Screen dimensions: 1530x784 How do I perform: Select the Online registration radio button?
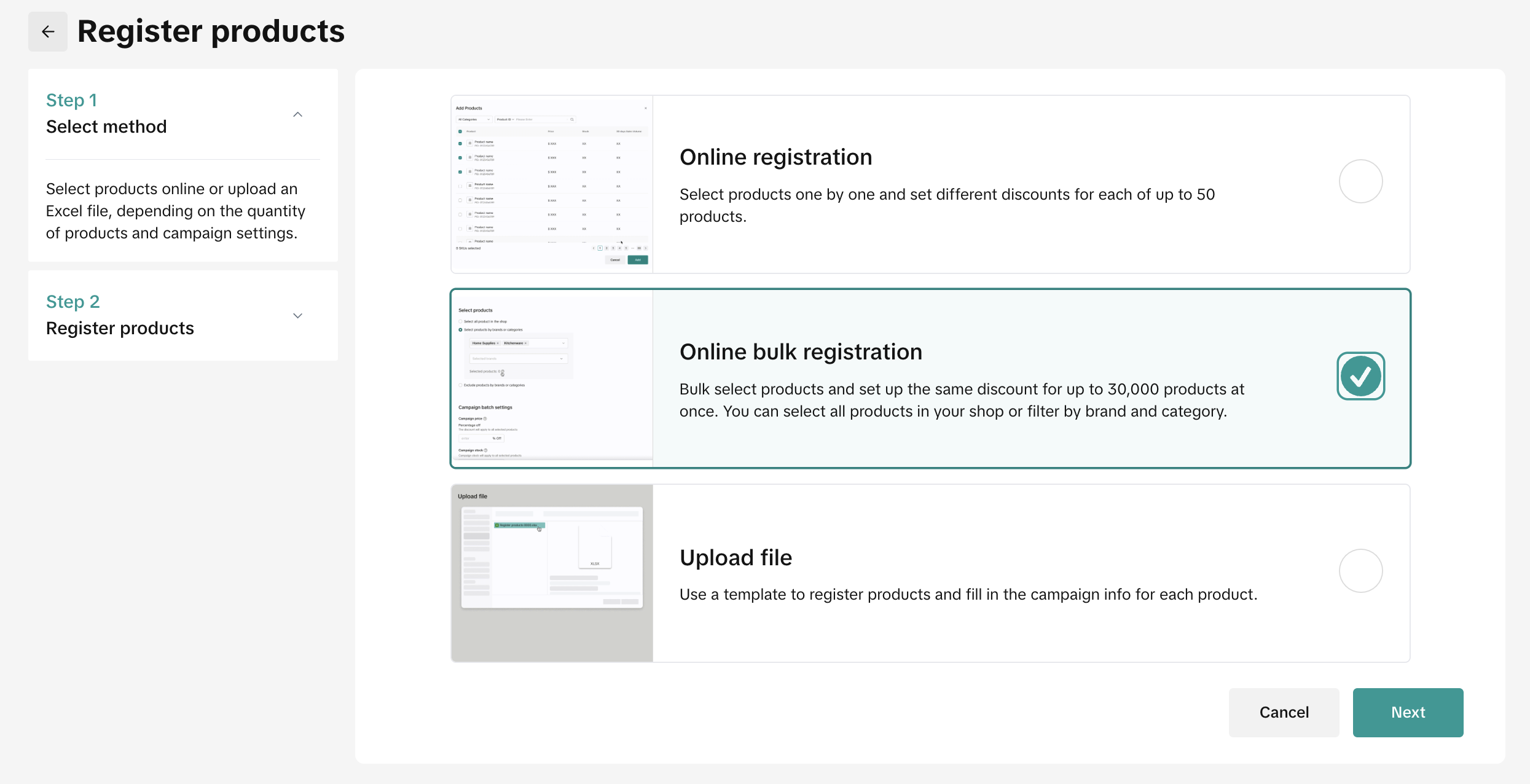(1360, 181)
